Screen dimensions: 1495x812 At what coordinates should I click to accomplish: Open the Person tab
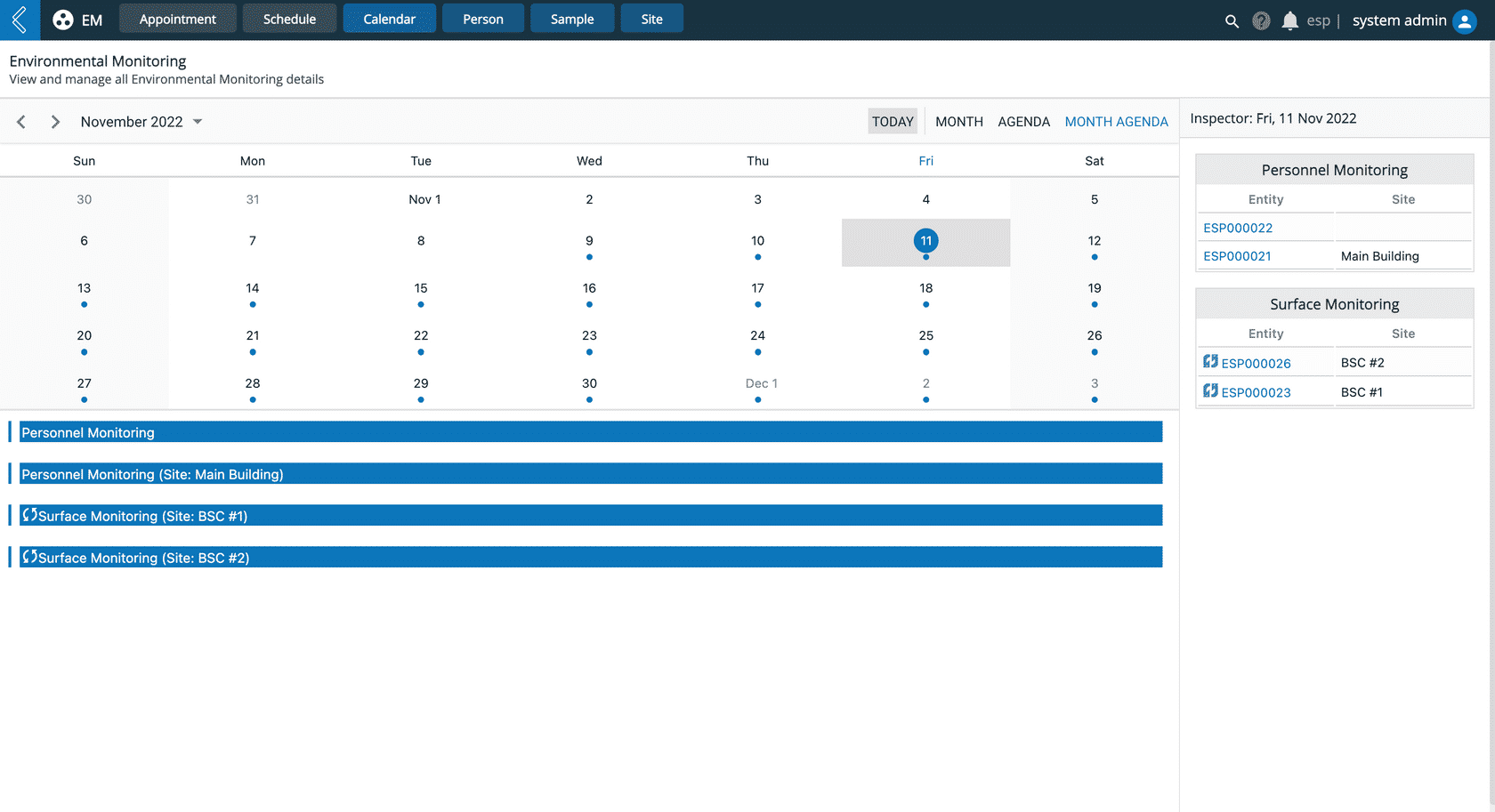click(x=483, y=19)
